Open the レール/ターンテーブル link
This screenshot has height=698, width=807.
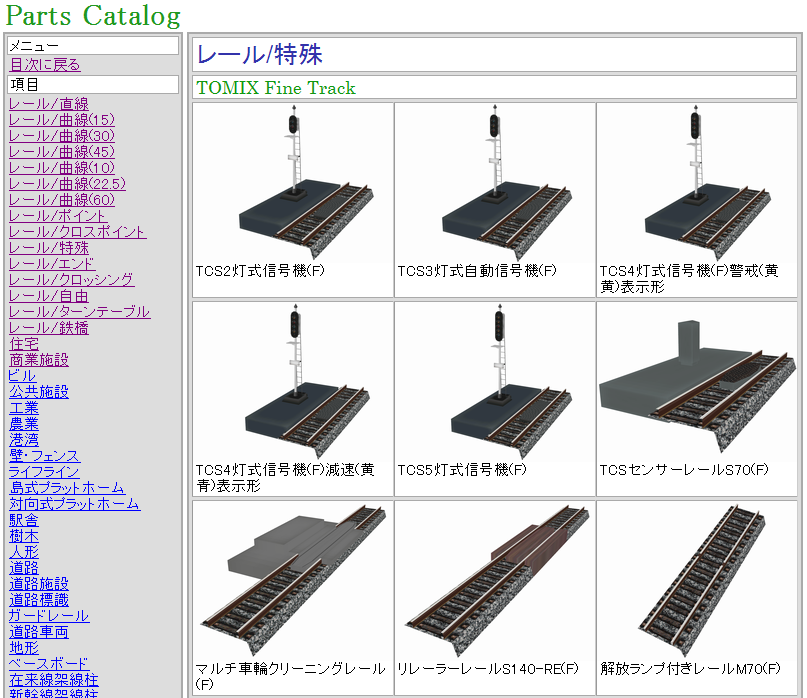pyautogui.click(x=80, y=312)
